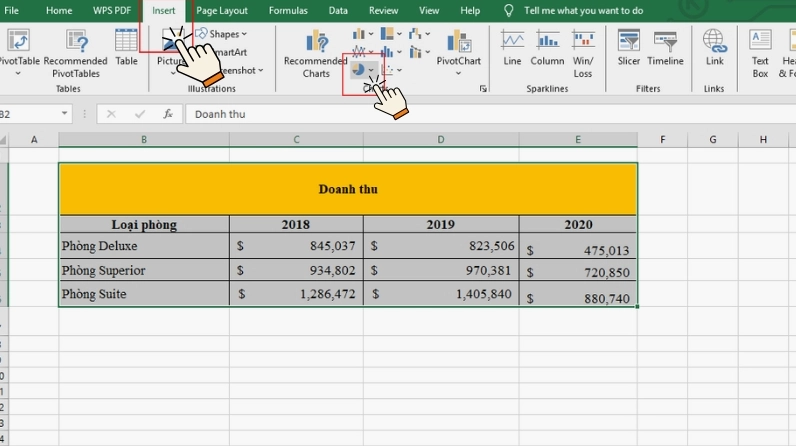Expand the Screenshot dropdown arrow

260,71
